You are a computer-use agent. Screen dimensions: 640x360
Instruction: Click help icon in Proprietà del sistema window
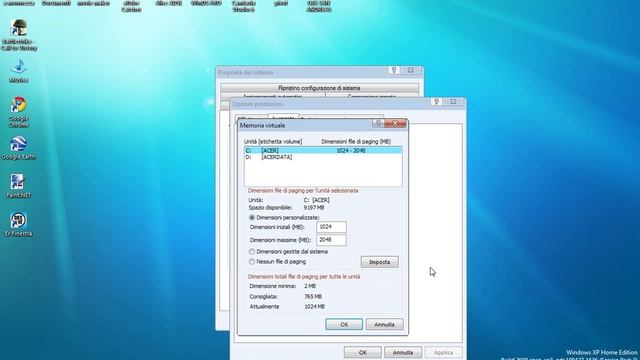pos(394,70)
